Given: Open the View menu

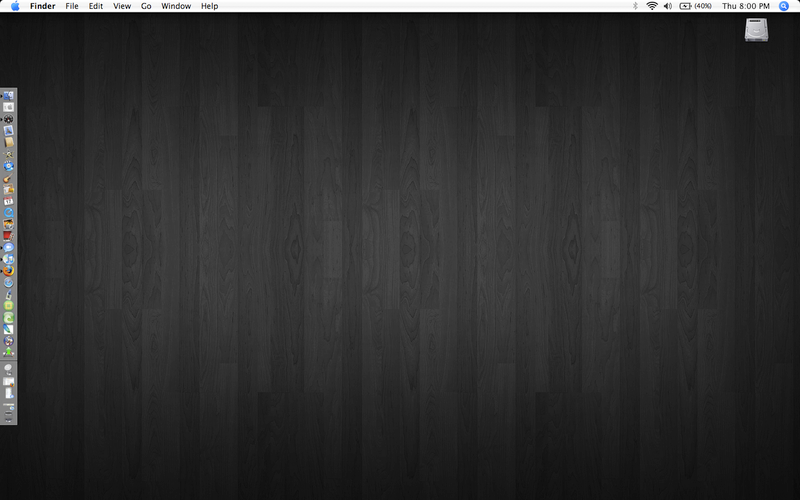Looking at the screenshot, I should tap(122, 6).
